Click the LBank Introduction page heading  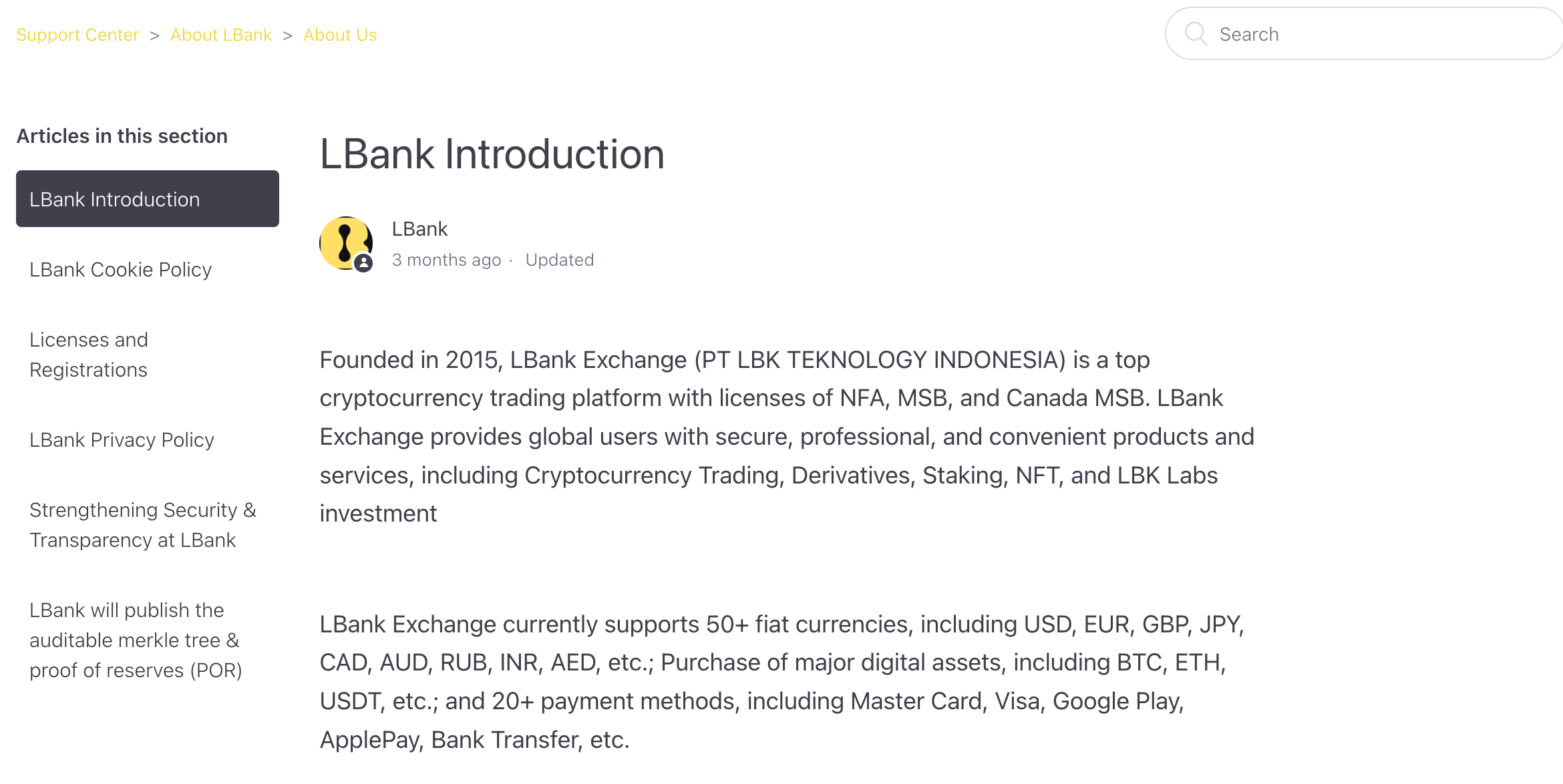[492, 154]
